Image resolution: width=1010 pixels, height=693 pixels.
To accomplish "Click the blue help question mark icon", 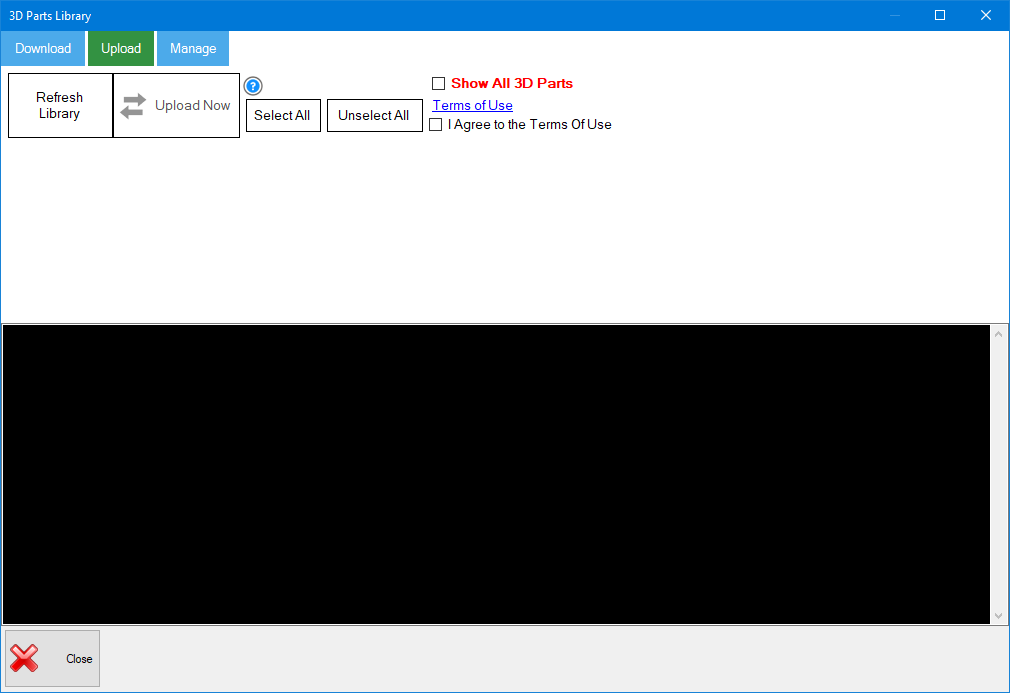I will click(x=253, y=86).
